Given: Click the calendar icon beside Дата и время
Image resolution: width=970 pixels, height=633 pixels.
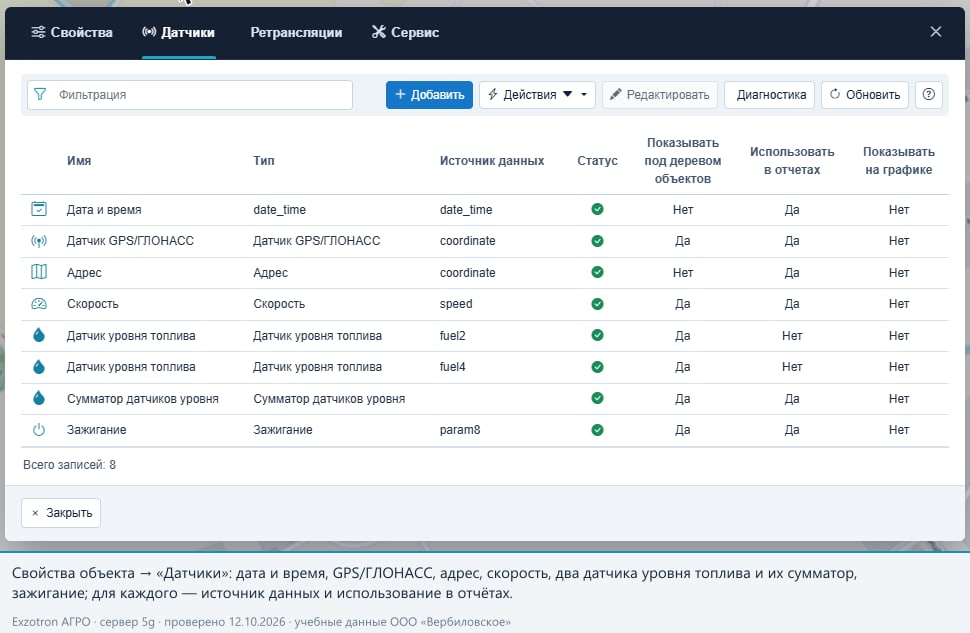Looking at the screenshot, I should tap(39, 209).
